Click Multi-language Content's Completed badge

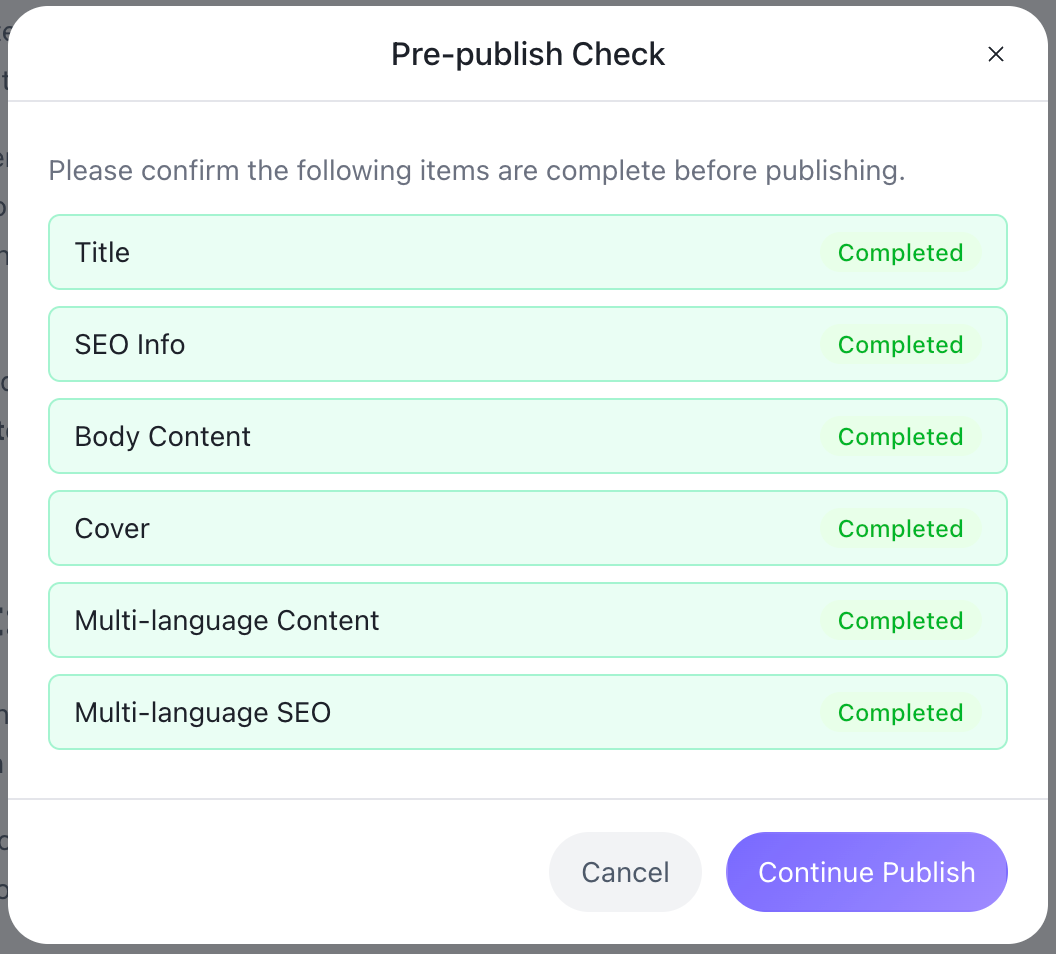pyautogui.click(x=900, y=620)
